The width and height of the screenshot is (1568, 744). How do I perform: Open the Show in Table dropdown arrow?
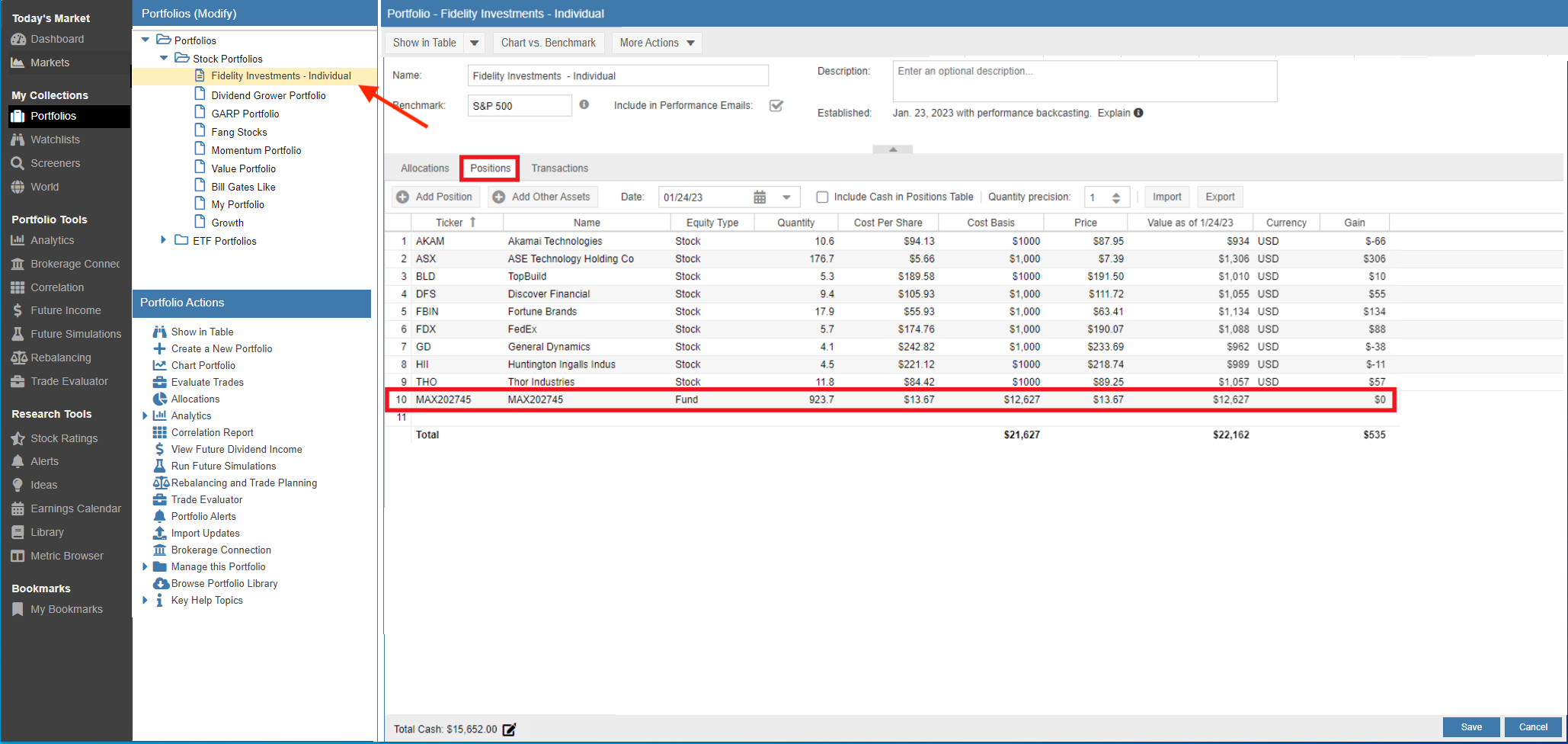coord(474,43)
